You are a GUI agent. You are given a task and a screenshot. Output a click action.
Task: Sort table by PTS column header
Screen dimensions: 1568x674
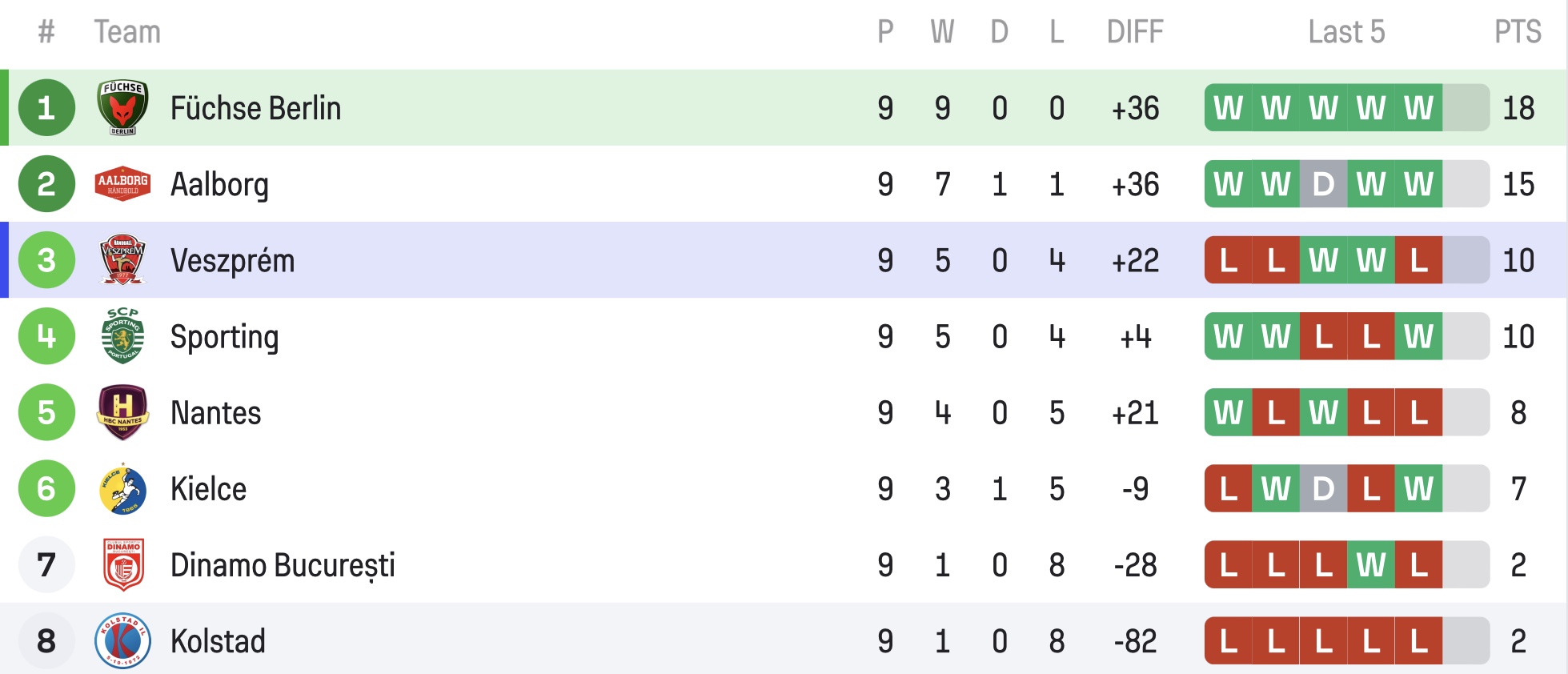point(1518,32)
